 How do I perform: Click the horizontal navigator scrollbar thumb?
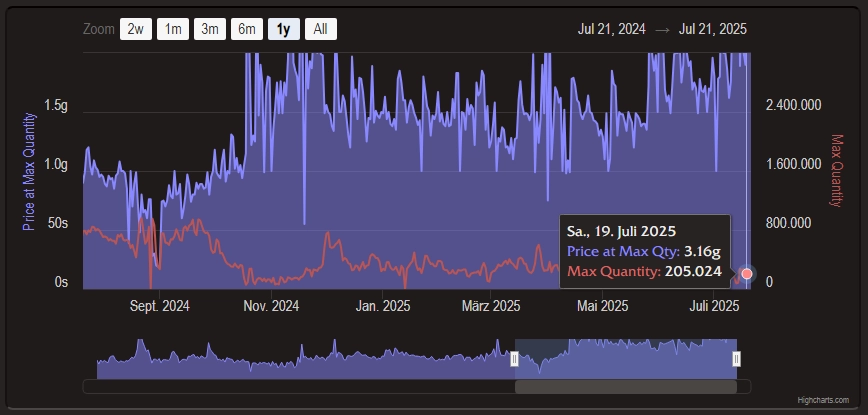[x=626, y=386]
